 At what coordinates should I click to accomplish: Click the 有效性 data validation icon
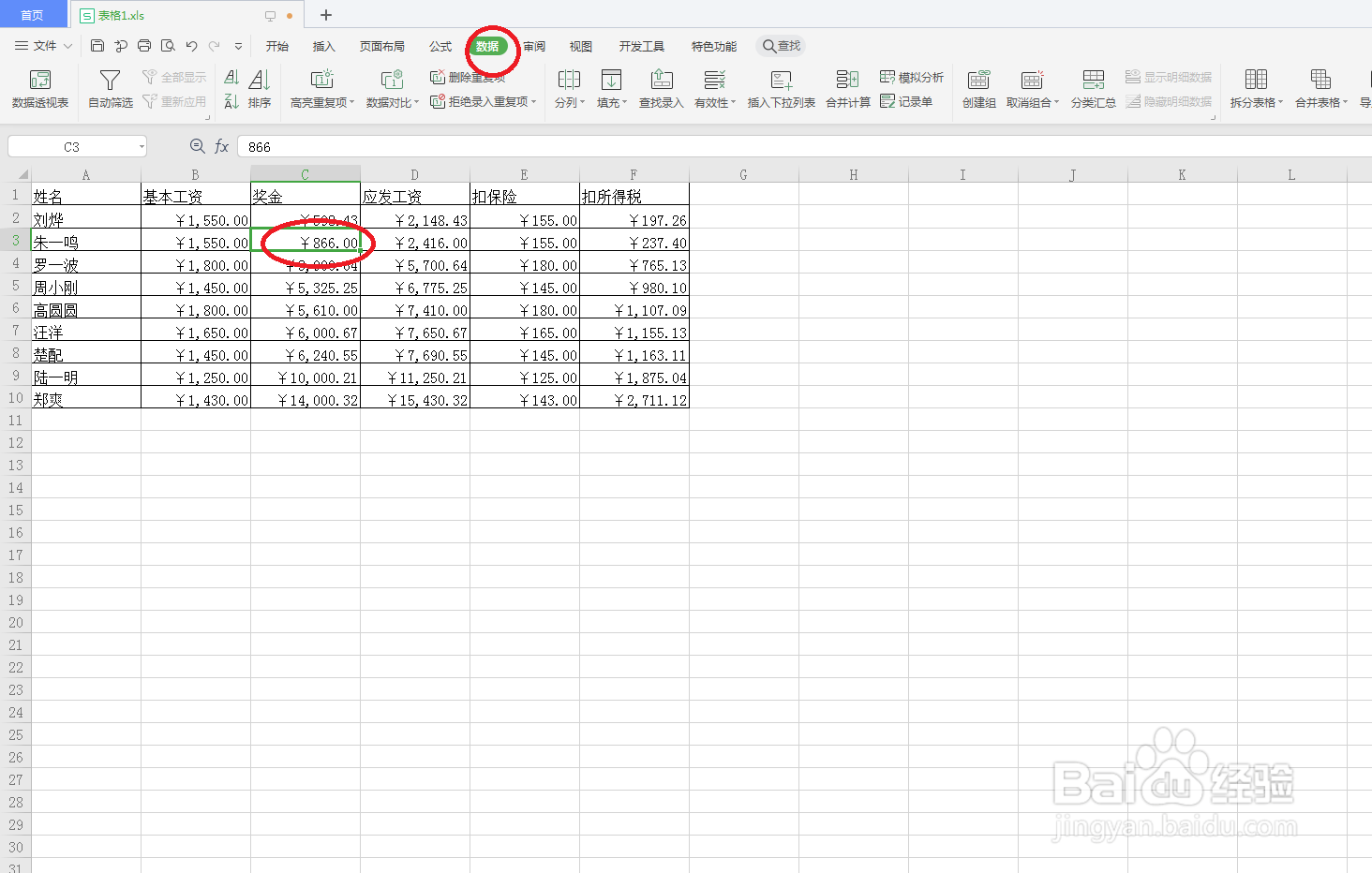coord(714,80)
